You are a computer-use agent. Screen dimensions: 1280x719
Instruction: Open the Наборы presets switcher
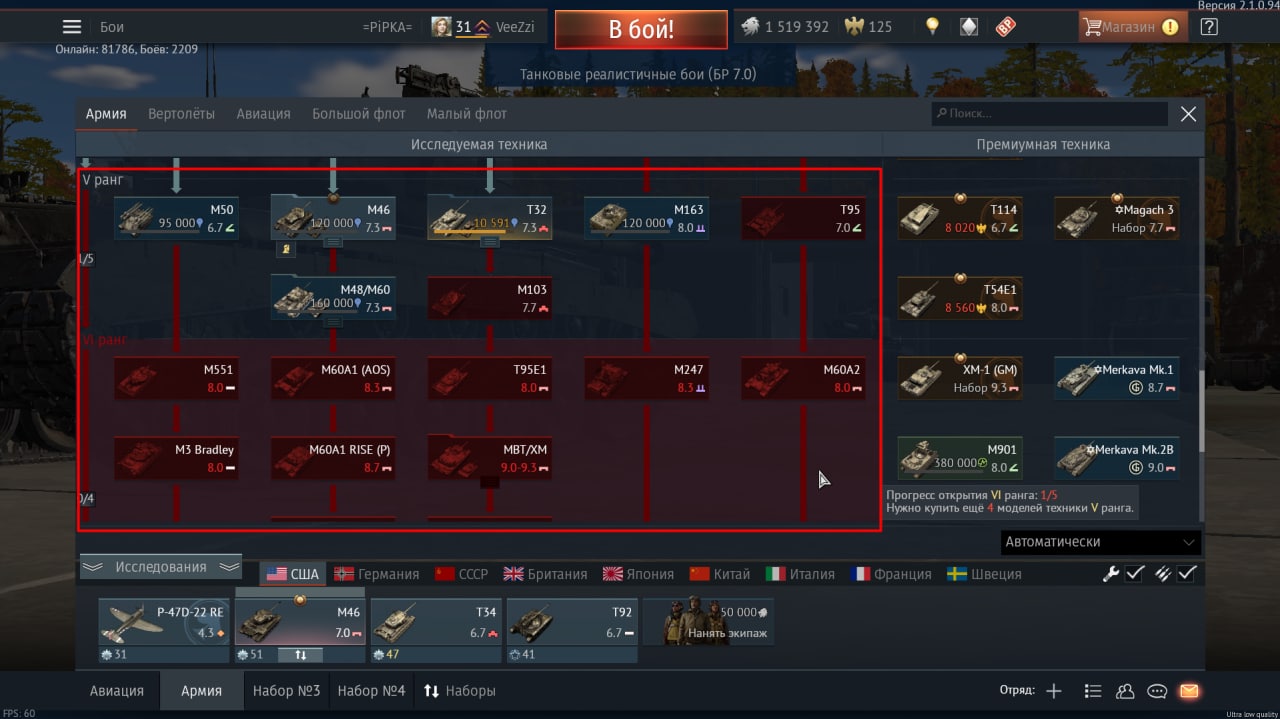[x=460, y=690]
